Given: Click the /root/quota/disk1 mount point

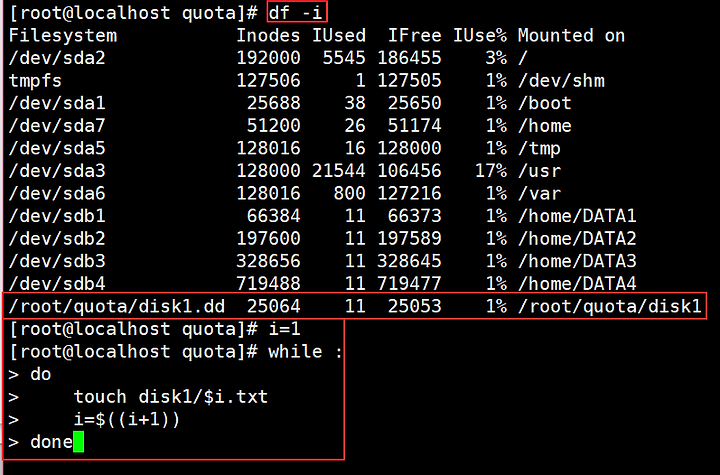Looking at the screenshot, I should 610,305.
